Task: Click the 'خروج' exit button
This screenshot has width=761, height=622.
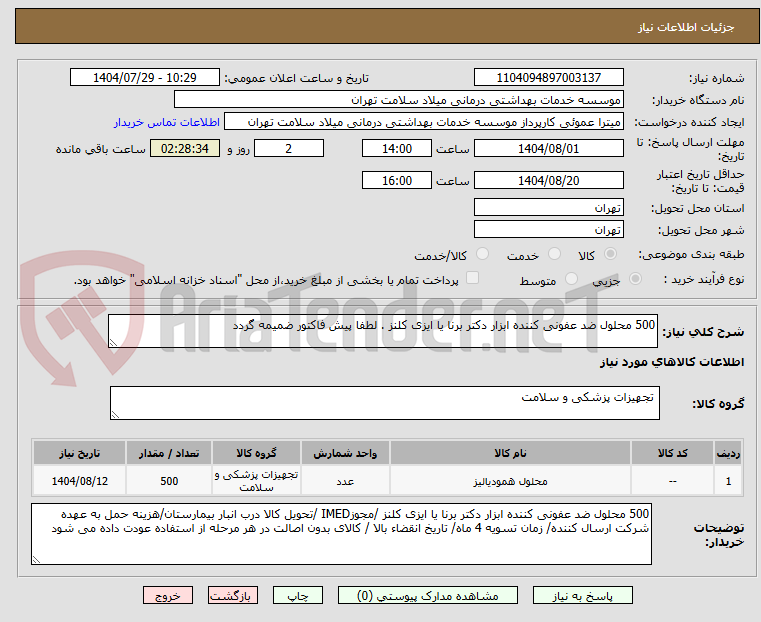Action: pyautogui.click(x=168, y=595)
